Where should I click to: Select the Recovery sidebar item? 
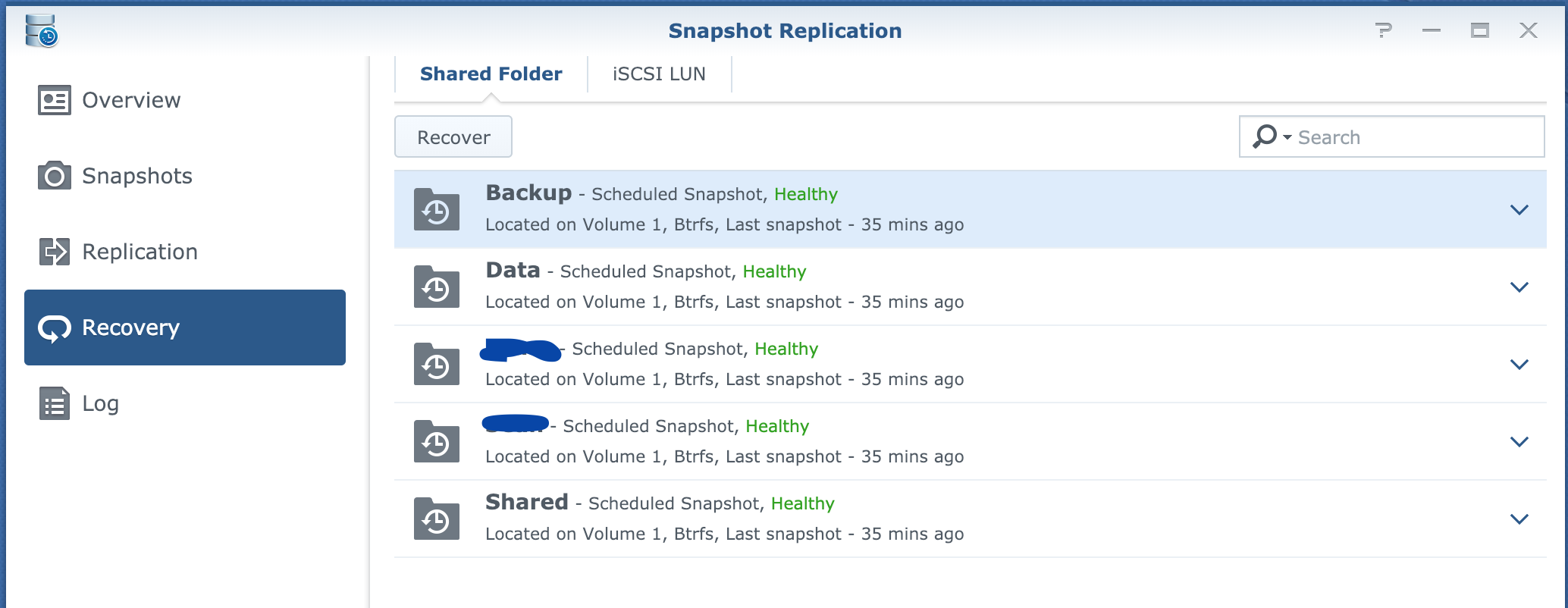[x=185, y=328]
